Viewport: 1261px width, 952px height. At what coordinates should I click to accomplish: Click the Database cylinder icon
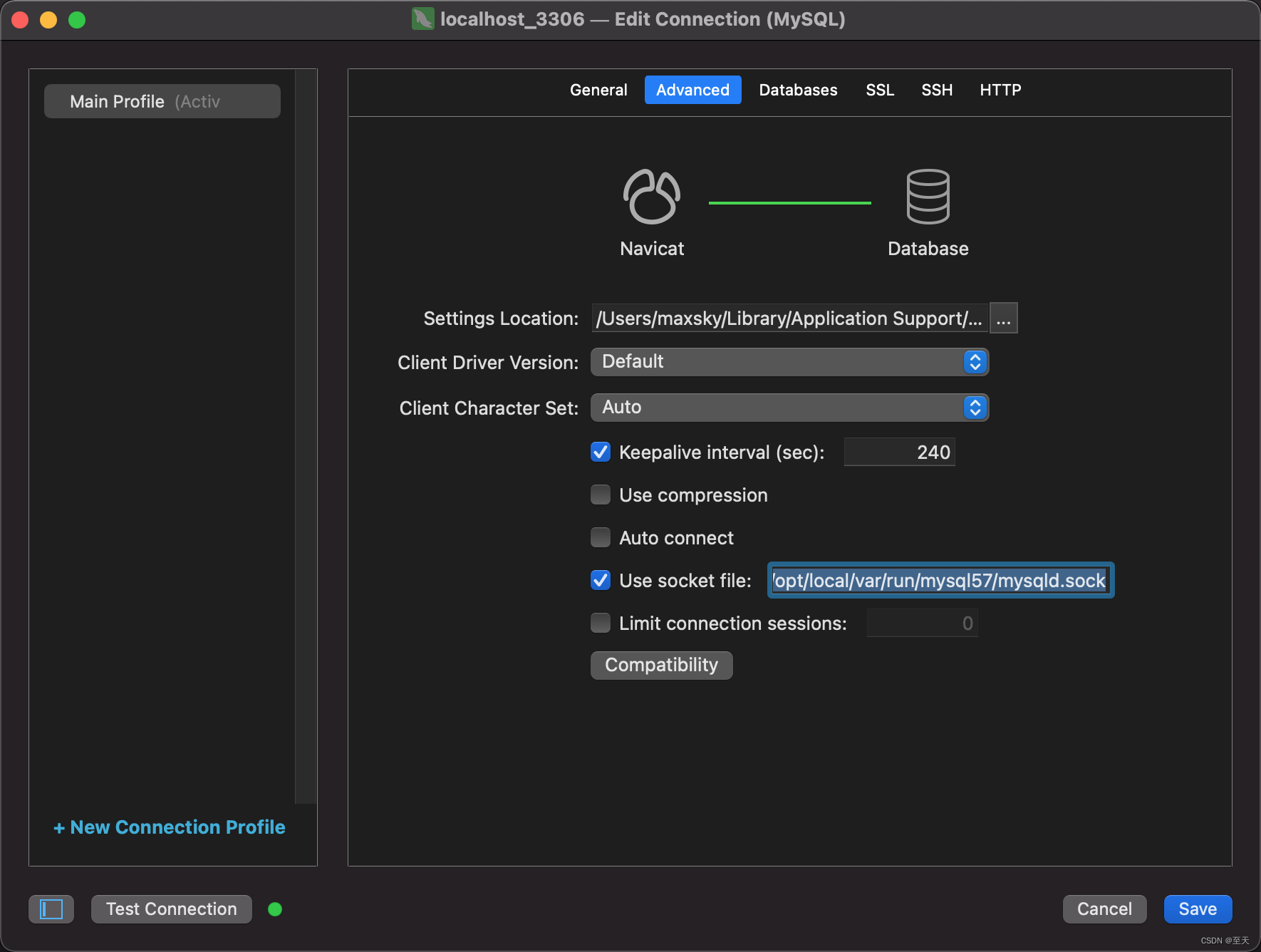(927, 197)
